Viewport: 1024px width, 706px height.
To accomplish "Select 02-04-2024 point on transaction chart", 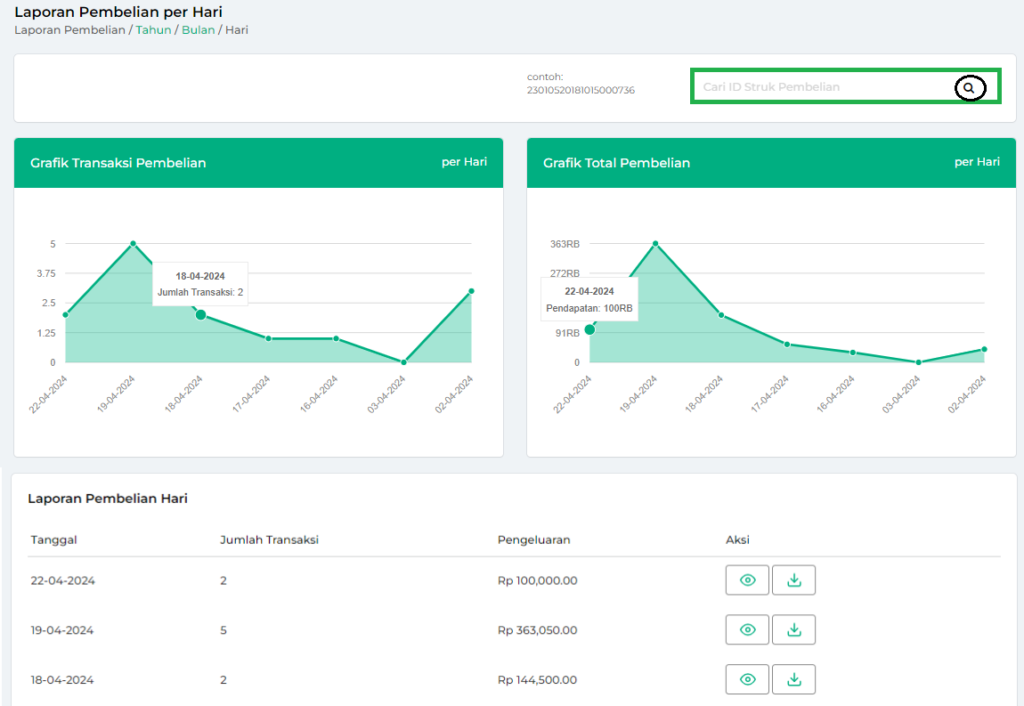I will [x=471, y=291].
